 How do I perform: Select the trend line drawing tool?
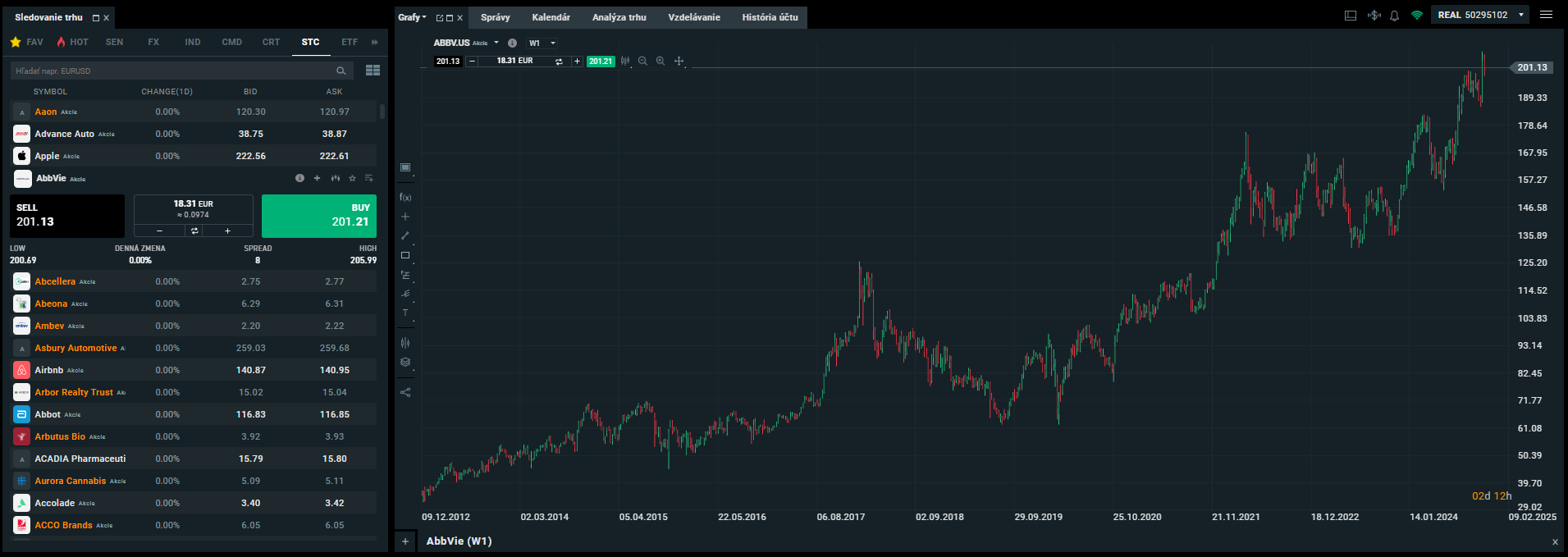pos(405,236)
